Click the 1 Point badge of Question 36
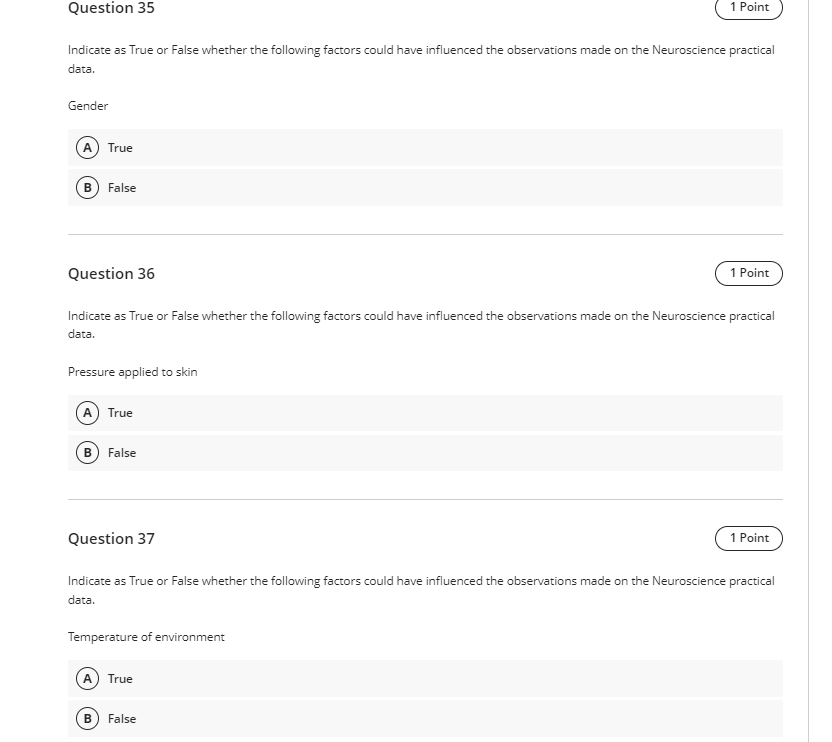 (x=749, y=273)
